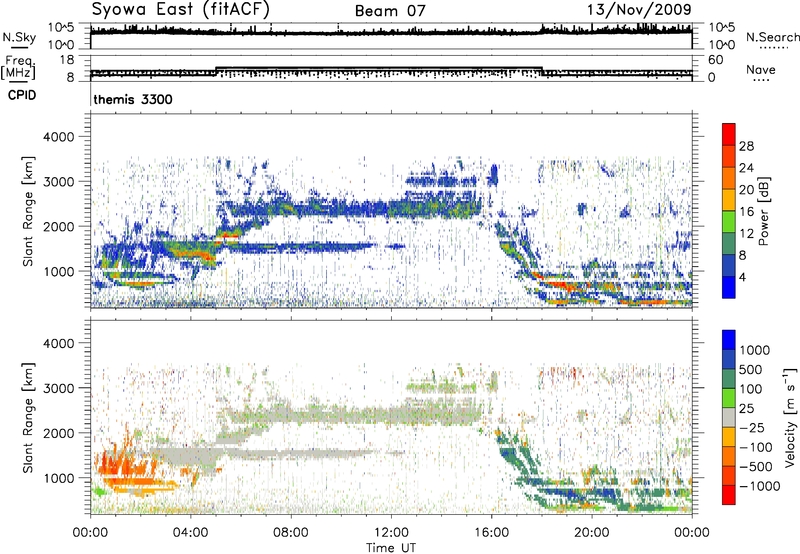Click the 'CPID' label
The image size is (800, 554).
[x=22, y=95]
